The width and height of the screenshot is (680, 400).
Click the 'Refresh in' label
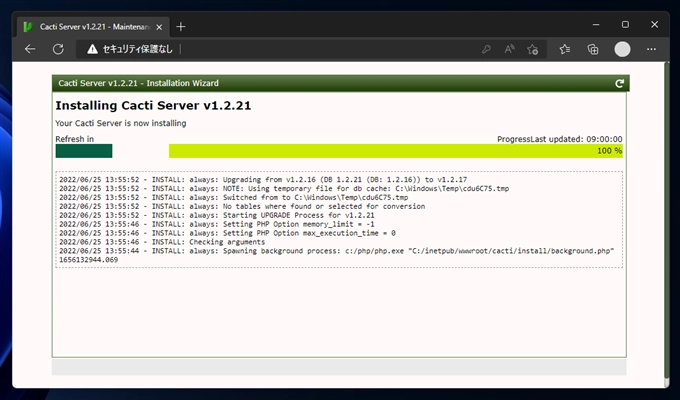75,139
